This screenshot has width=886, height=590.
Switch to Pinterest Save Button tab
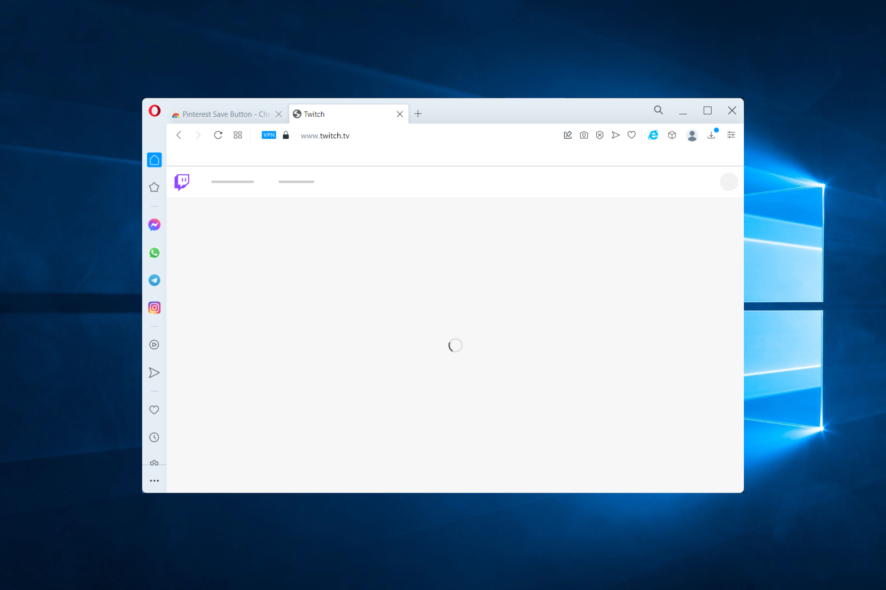coord(227,114)
